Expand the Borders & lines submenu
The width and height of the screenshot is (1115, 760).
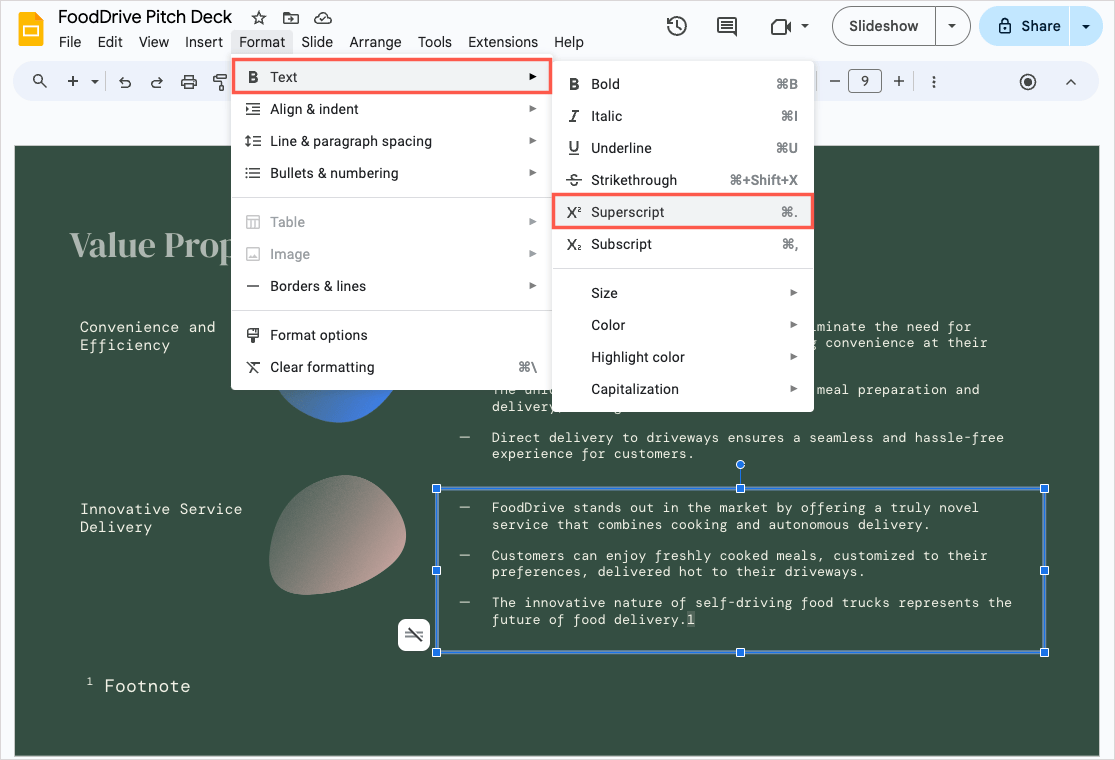(391, 286)
